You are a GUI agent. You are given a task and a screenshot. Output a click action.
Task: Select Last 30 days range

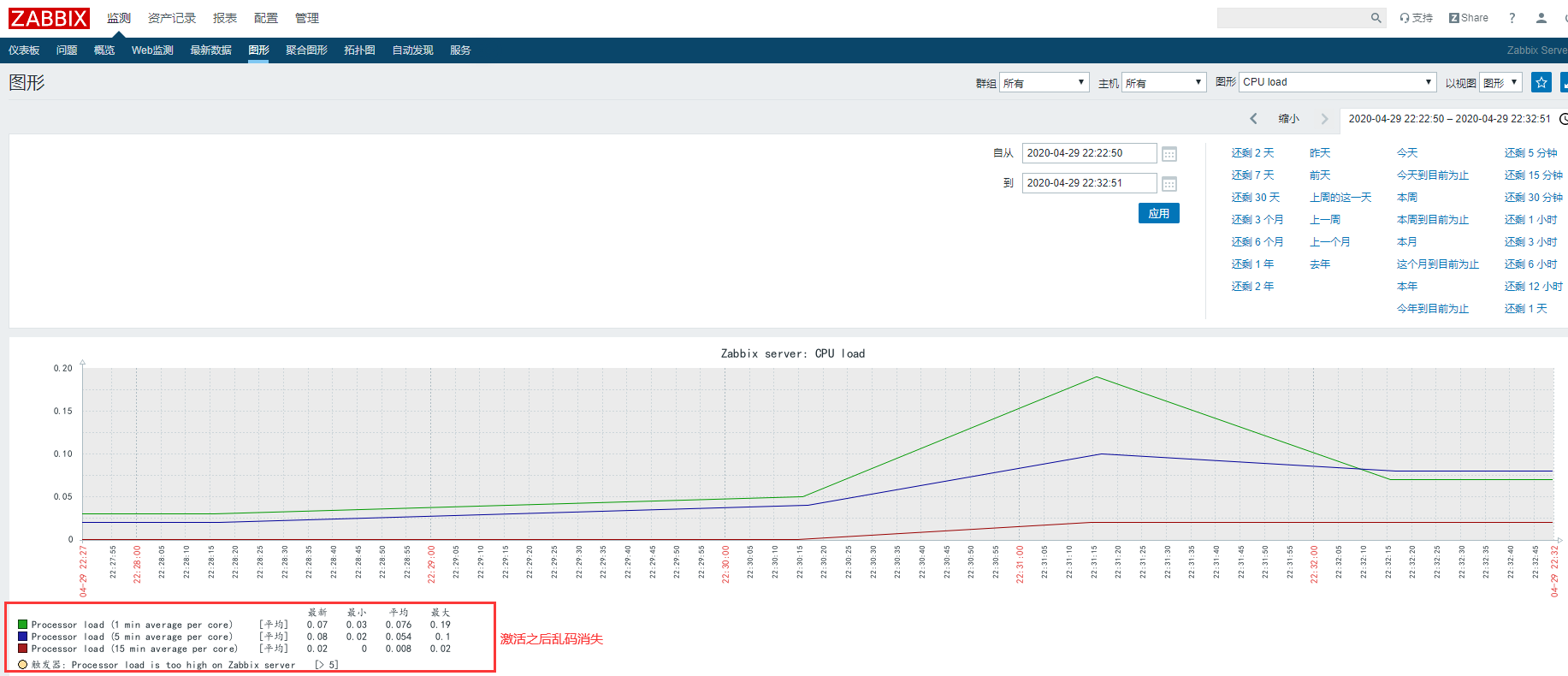pos(1256,198)
